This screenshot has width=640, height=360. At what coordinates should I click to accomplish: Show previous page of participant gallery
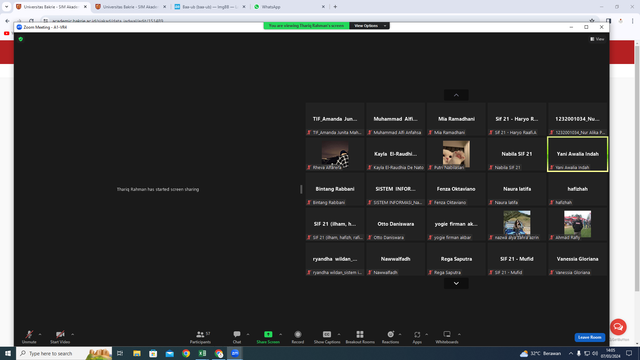coord(456,95)
